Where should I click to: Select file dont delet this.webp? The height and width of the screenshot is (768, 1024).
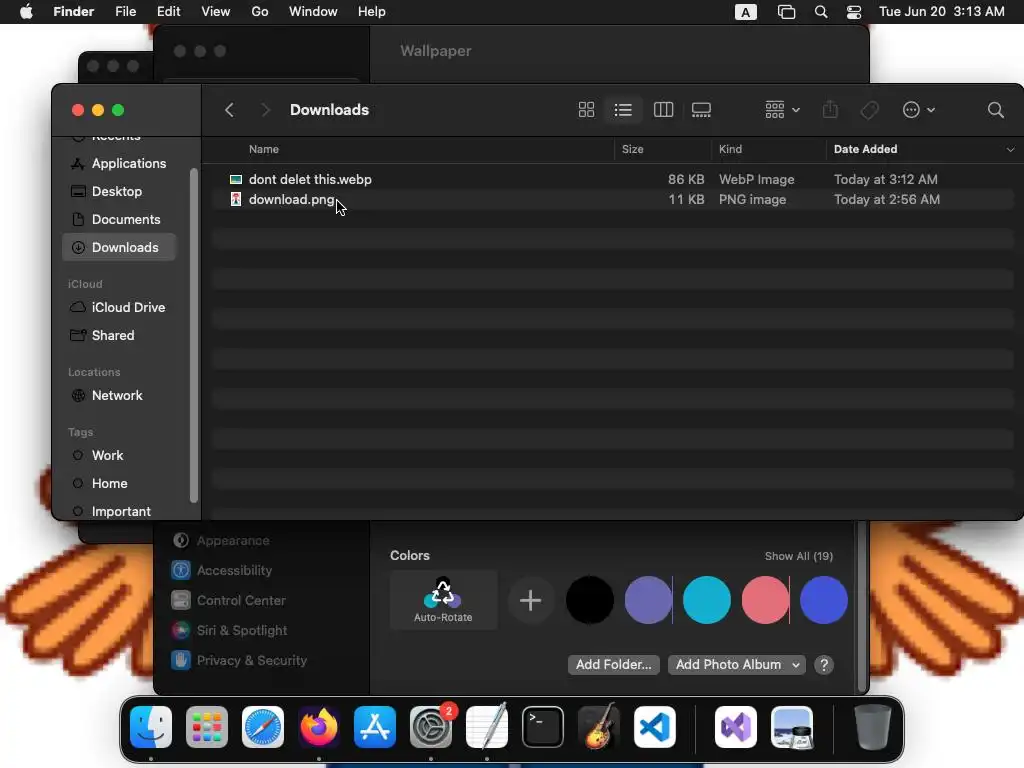[x=612, y=179]
